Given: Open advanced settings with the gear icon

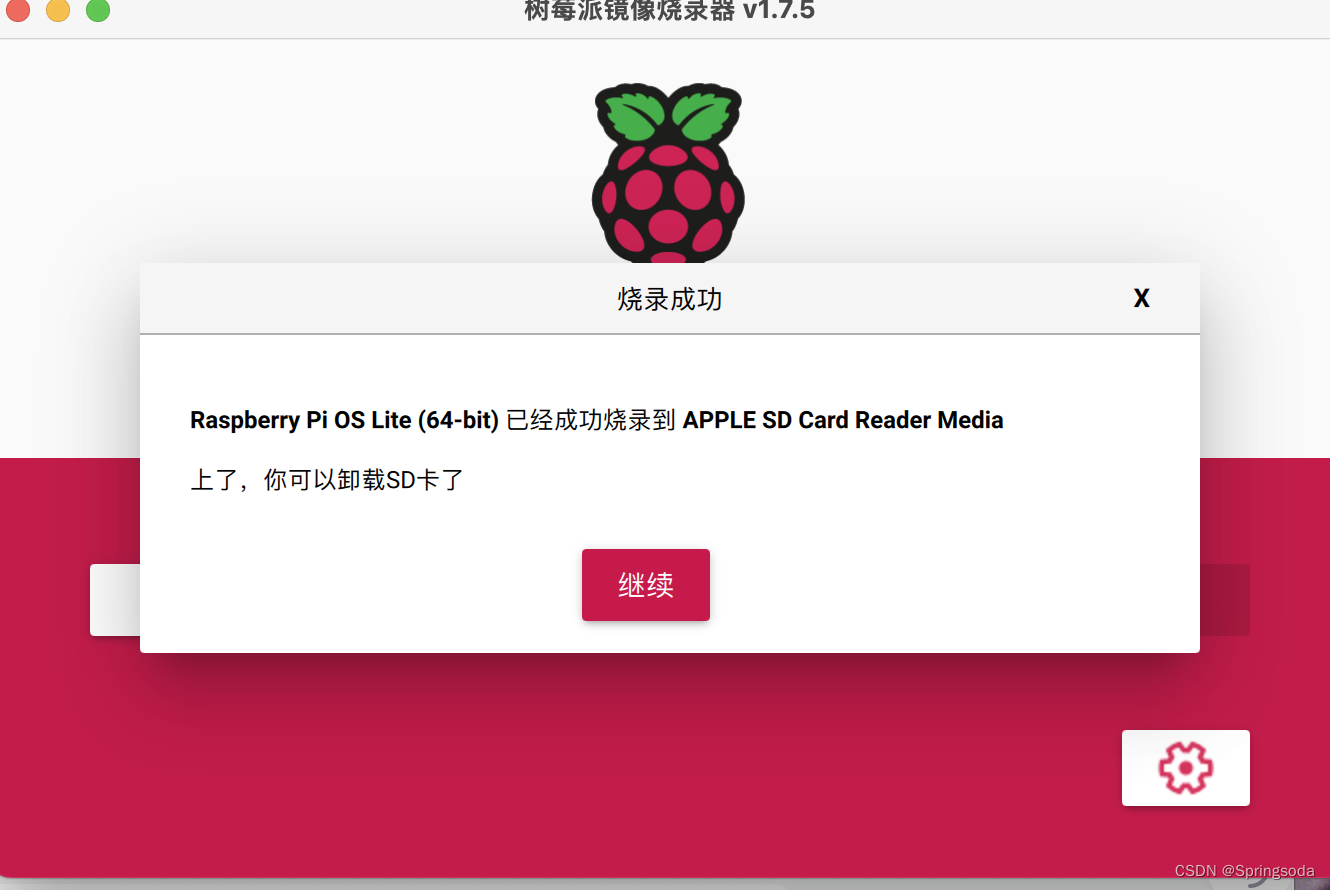Looking at the screenshot, I should (1185, 767).
